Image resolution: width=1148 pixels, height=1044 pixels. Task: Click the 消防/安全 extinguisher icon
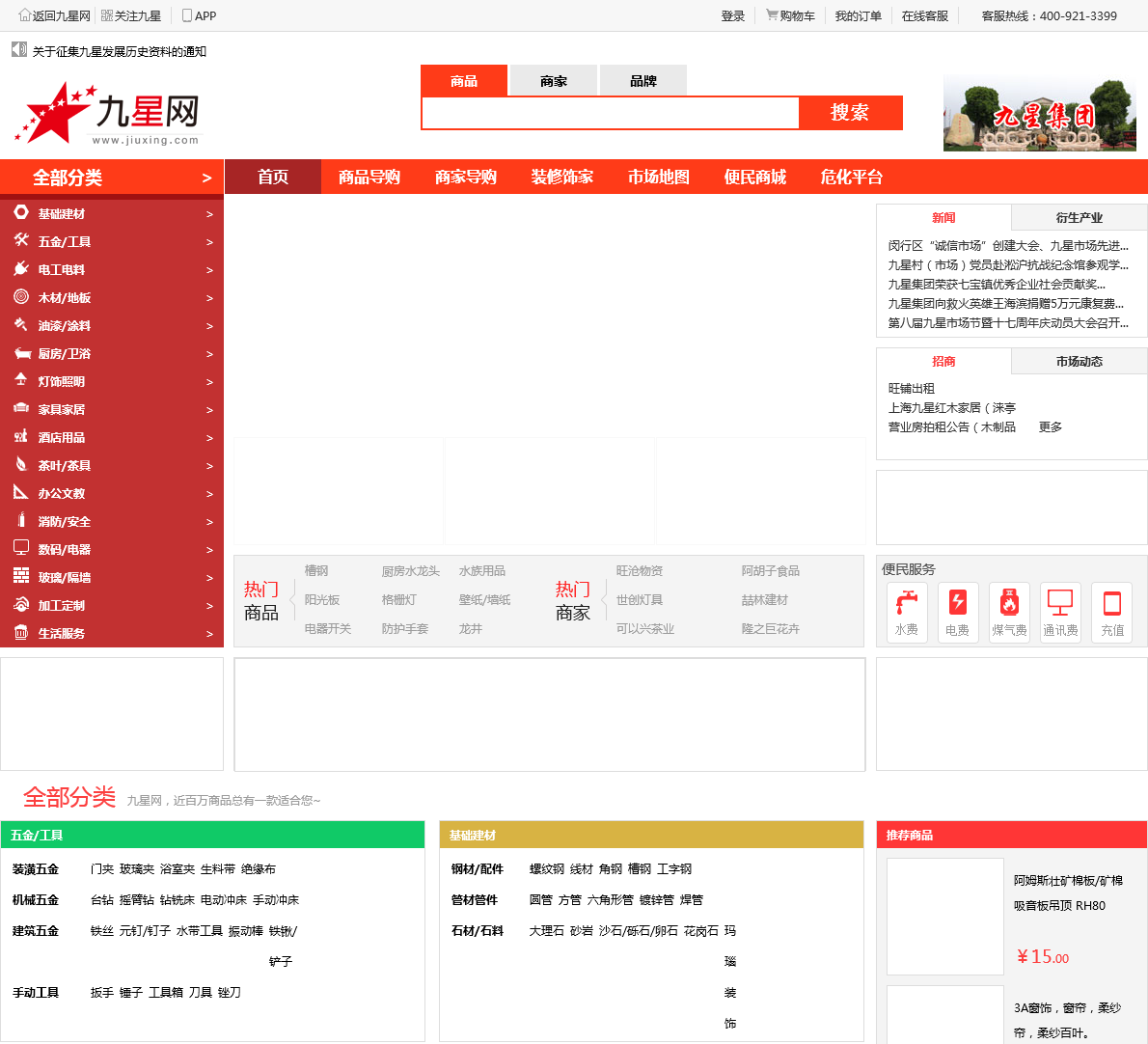point(21,520)
